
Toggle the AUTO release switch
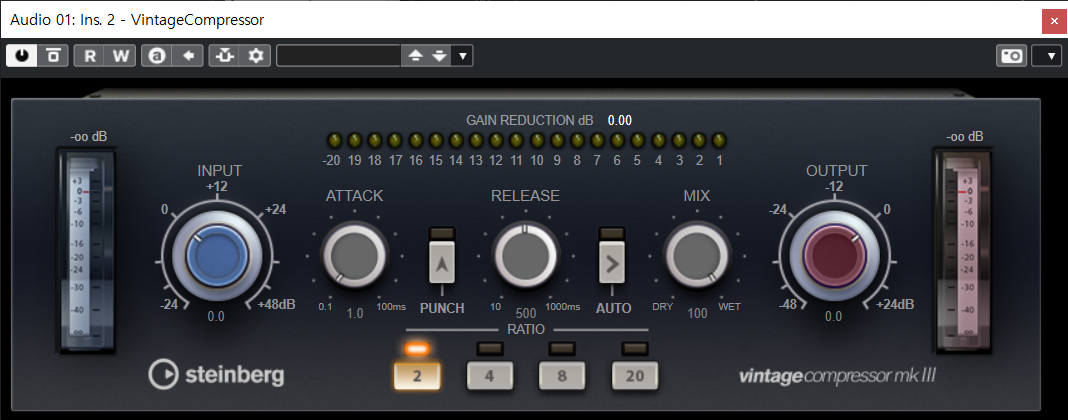click(x=613, y=264)
